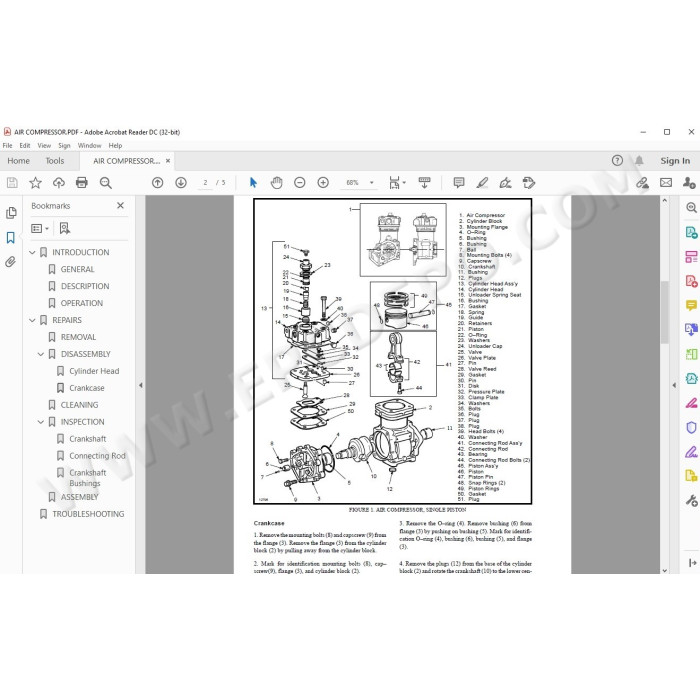Choose the selection arrow tool
Screen dimensions: 700x700
253,183
